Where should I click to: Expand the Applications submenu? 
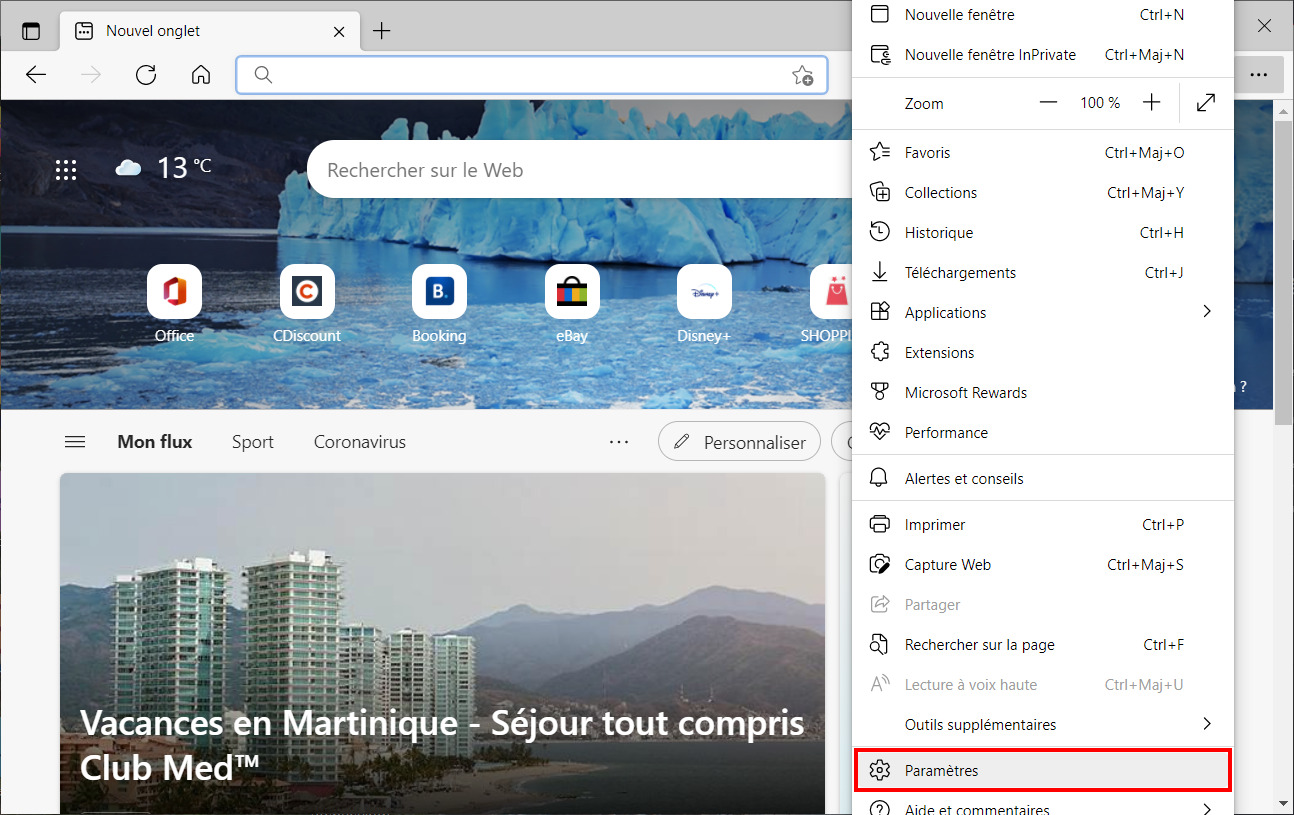1043,312
